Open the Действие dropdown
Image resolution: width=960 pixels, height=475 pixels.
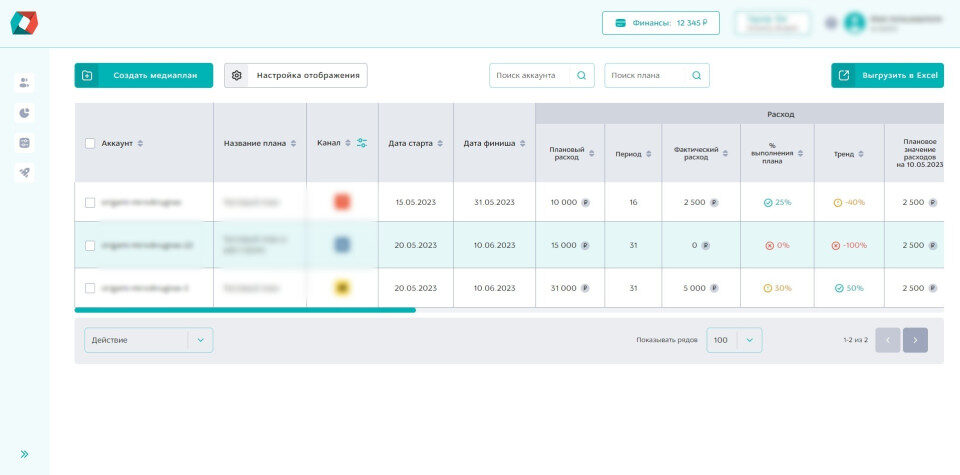point(148,340)
